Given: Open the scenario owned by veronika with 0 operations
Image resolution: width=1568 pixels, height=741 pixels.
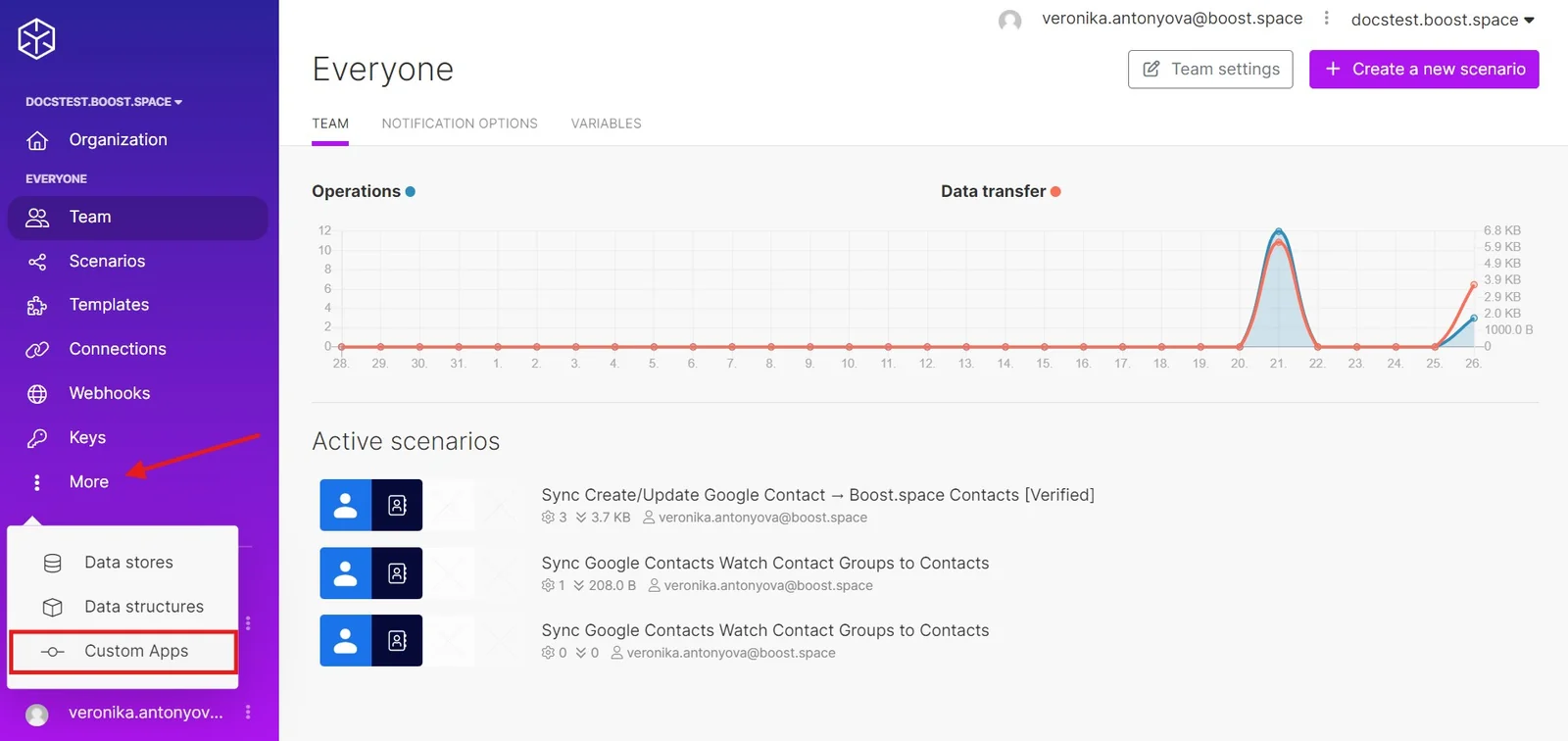Looking at the screenshot, I should coord(765,631).
